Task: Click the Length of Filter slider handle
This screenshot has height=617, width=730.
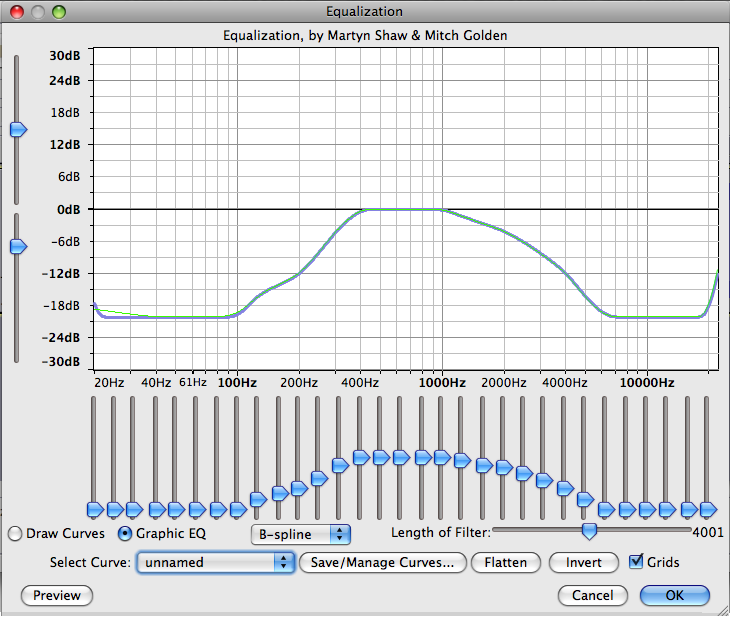Action: [589, 530]
